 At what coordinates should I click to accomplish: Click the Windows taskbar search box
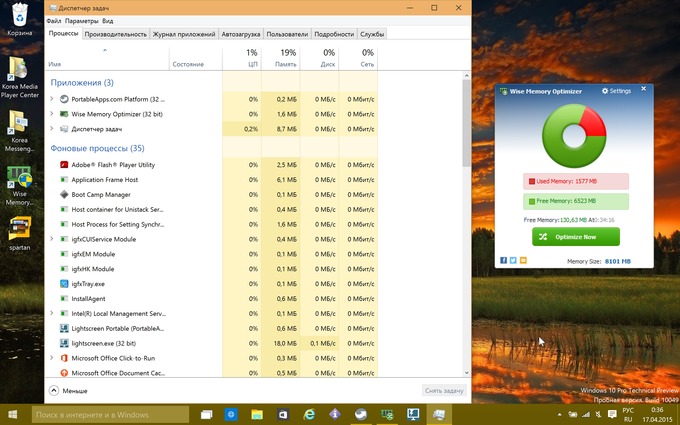(x=110, y=414)
